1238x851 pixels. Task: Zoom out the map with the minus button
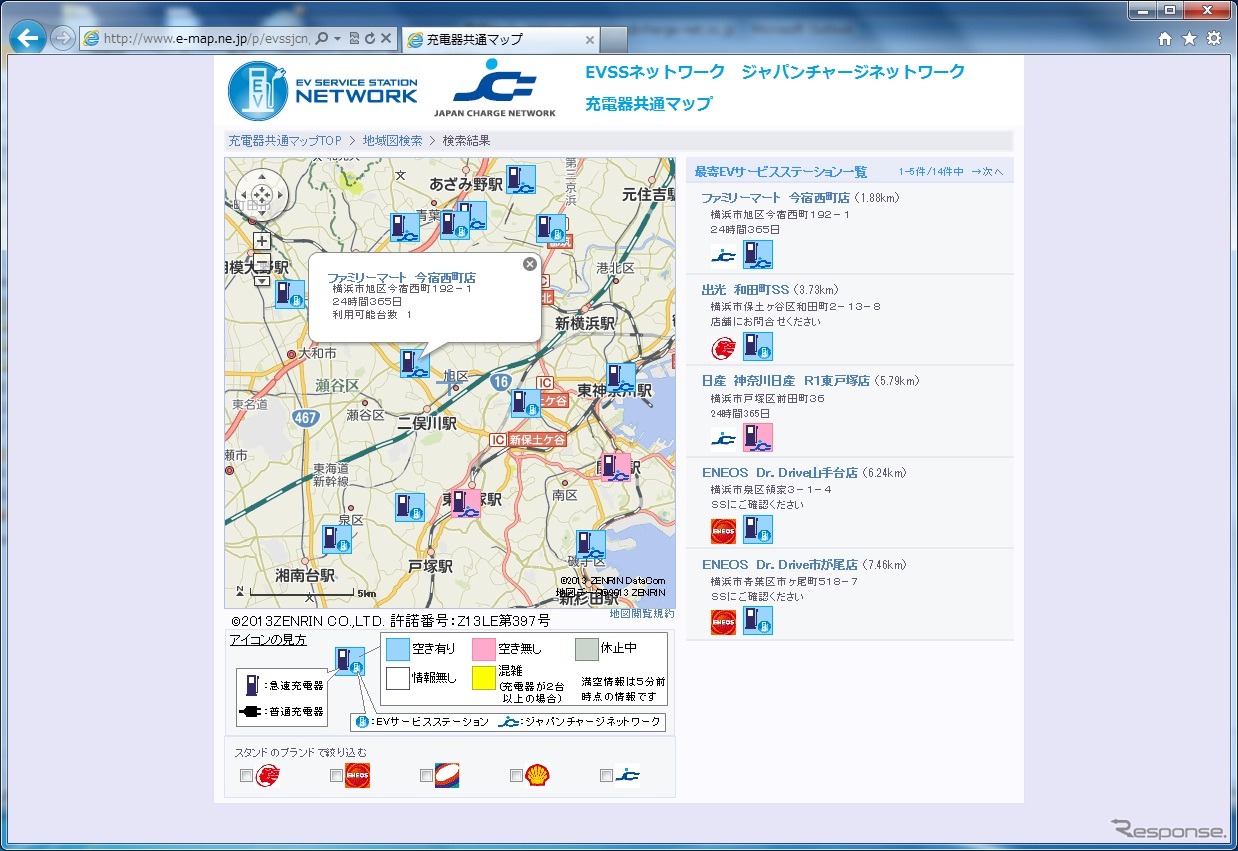(261, 262)
